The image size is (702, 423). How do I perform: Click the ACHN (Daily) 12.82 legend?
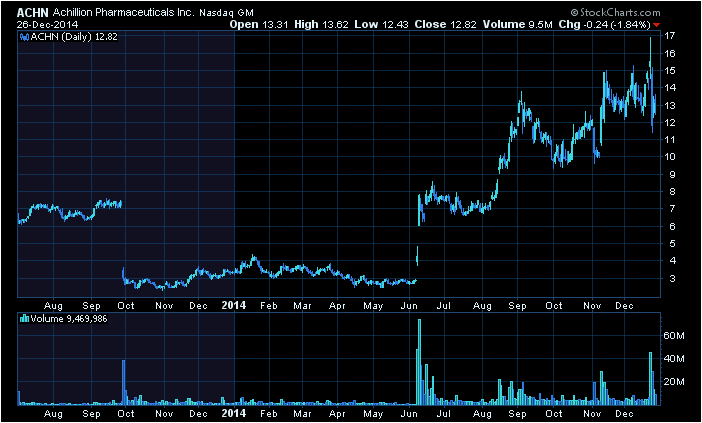pos(74,37)
